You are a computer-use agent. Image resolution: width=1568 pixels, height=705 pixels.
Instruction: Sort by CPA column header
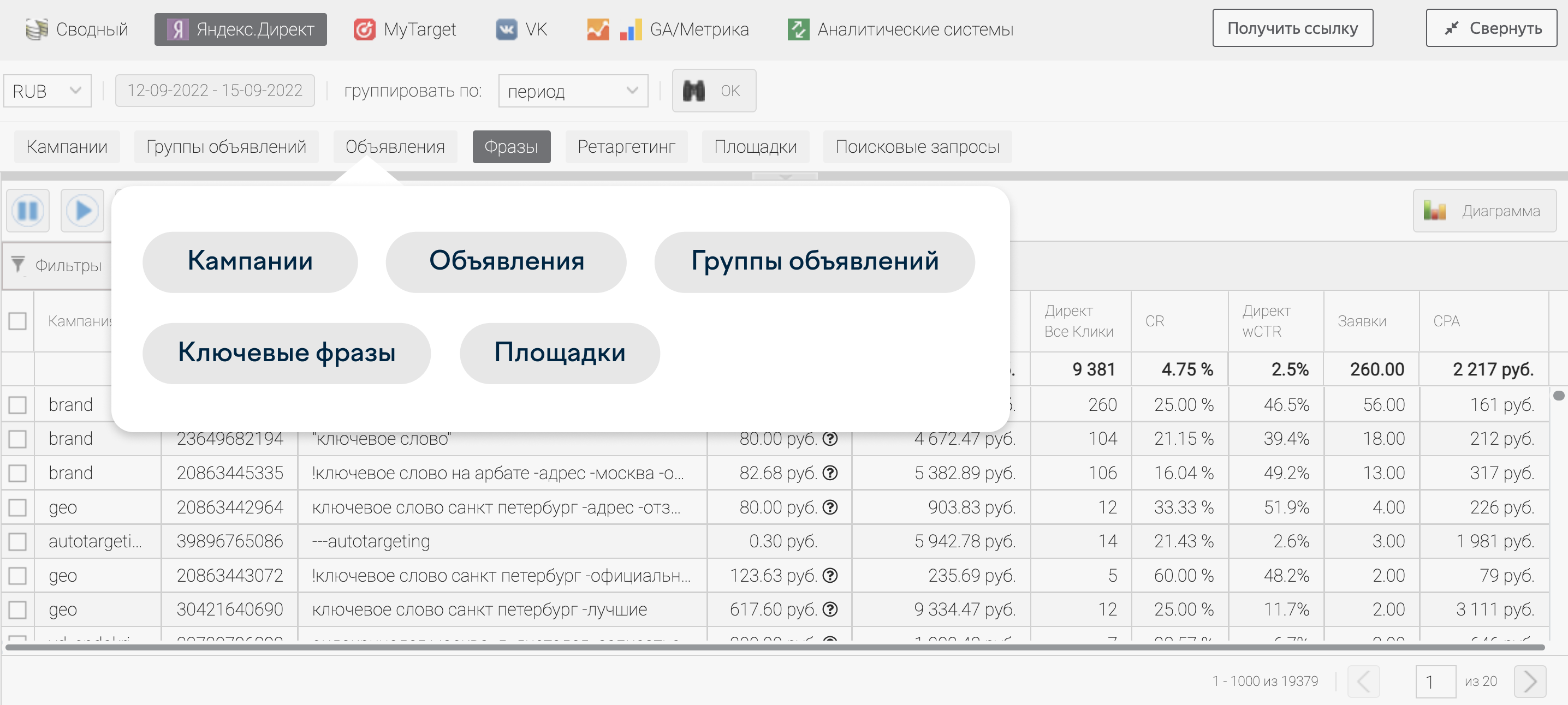click(x=1483, y=321)
